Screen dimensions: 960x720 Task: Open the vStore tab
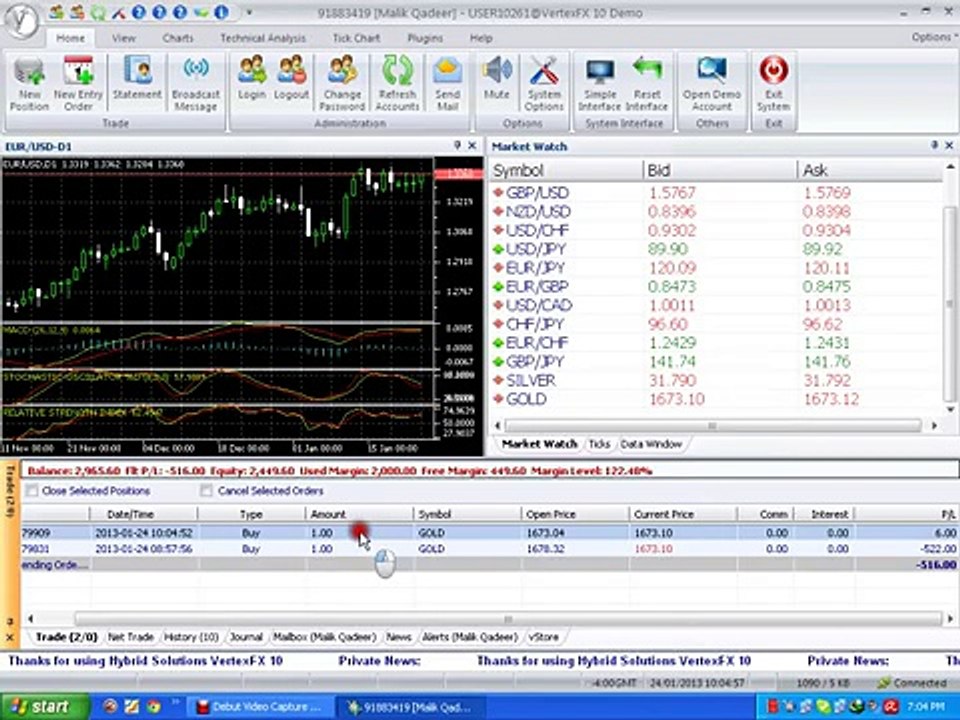pos(544,637)
